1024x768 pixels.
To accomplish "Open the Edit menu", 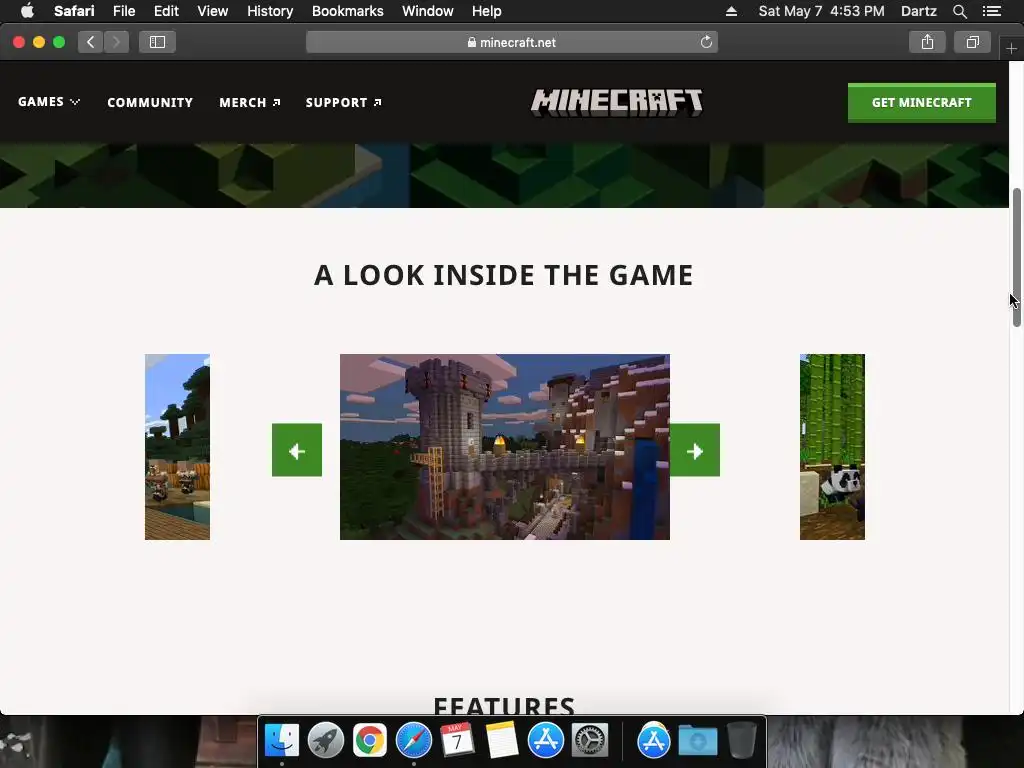I will pos(166,11).
